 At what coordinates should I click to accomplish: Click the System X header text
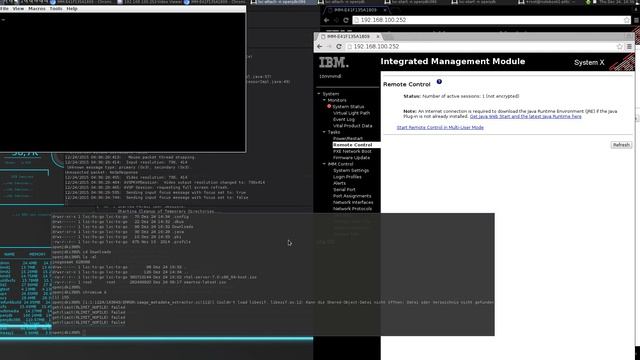tap(589, 62)
